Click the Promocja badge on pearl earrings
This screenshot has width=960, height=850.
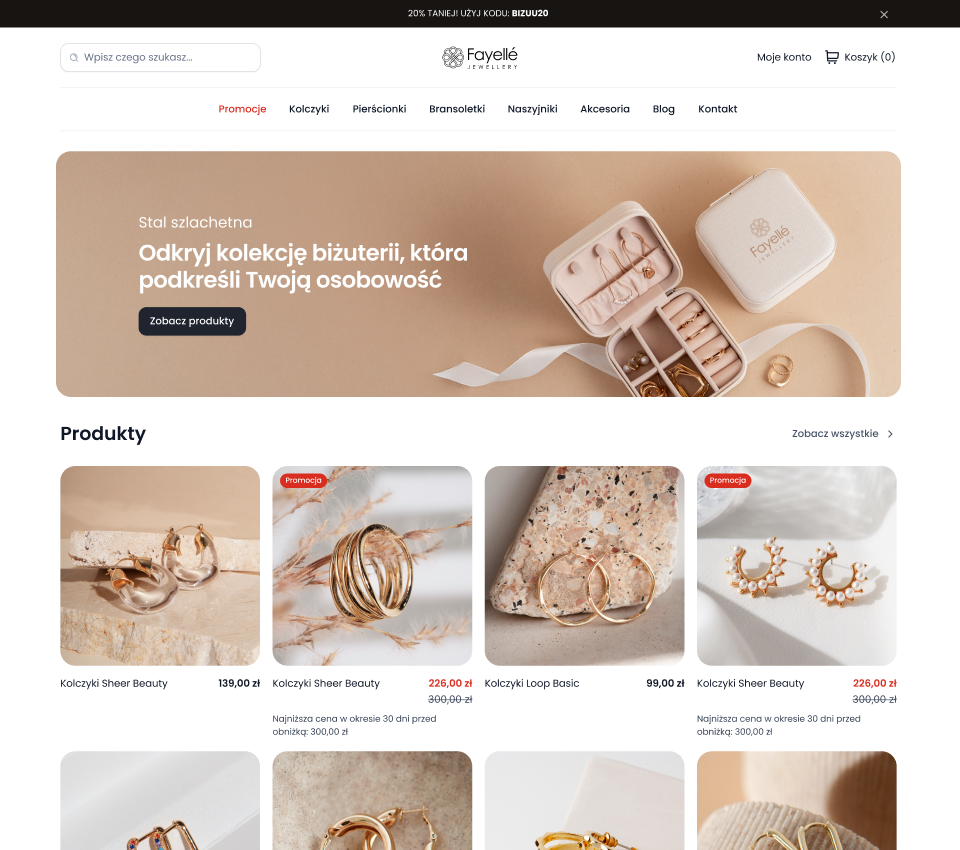point(727,480)
